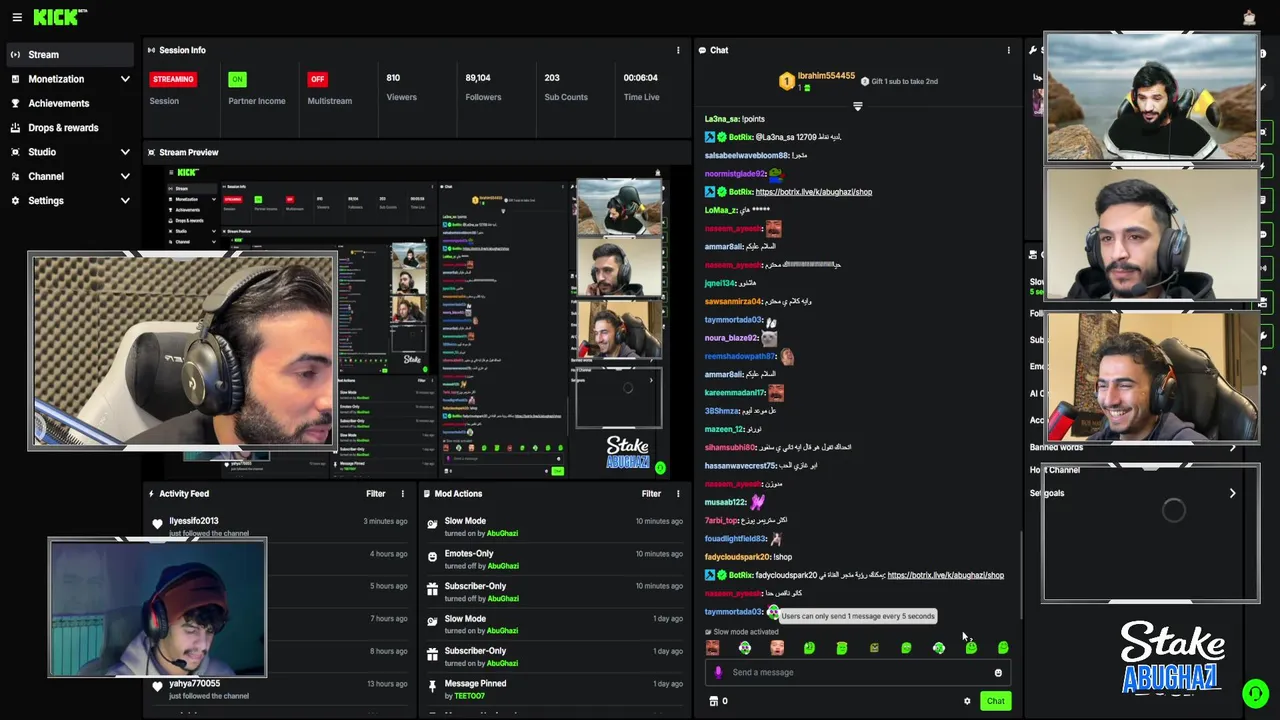Screen dimensions: 1280x720
Task: Focus the Send a message field
Action: pos(857,672)
